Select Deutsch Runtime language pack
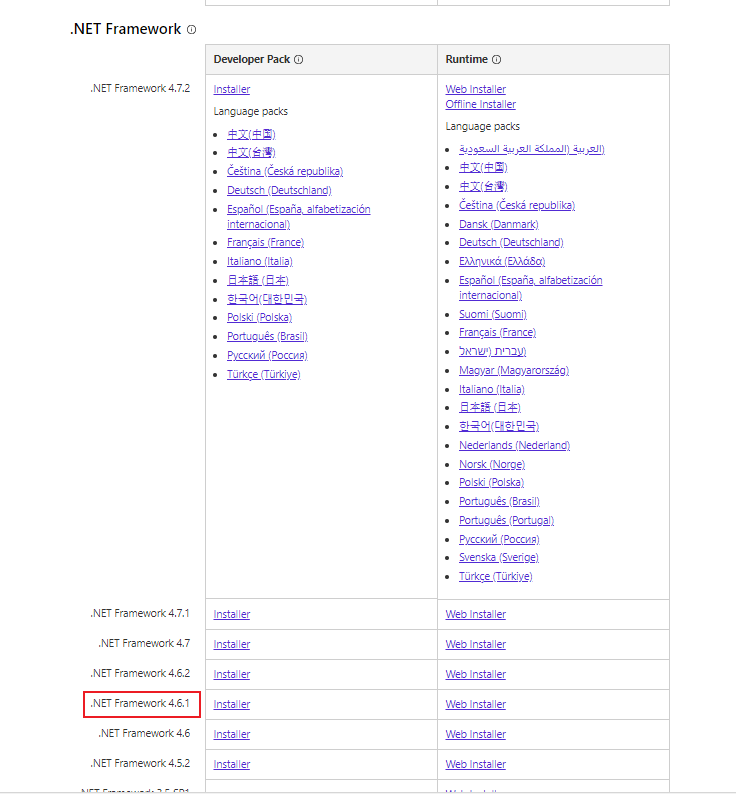The height and width of the screenshot is (794, 736). point(511,243)
